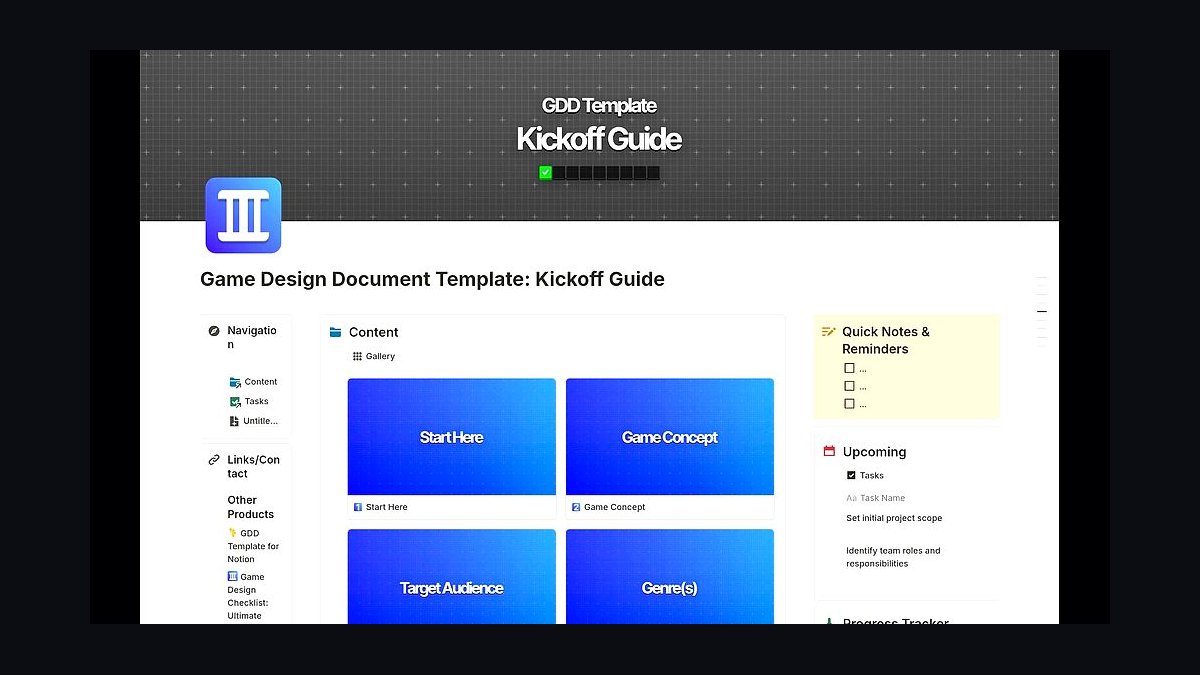Select the Tasks view tab under Upcoming
The height and width of the screenshot is (675, 1200).
coord(865,476)
